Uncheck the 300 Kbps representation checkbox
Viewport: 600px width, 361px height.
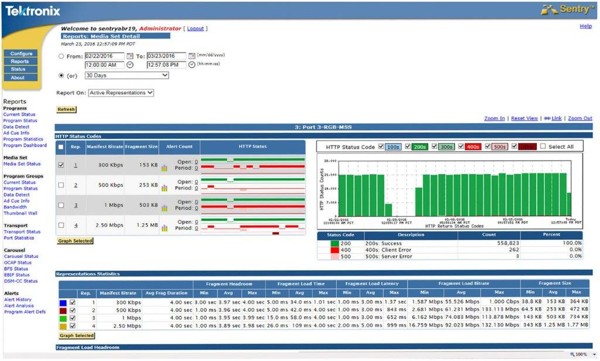point(61,165)
